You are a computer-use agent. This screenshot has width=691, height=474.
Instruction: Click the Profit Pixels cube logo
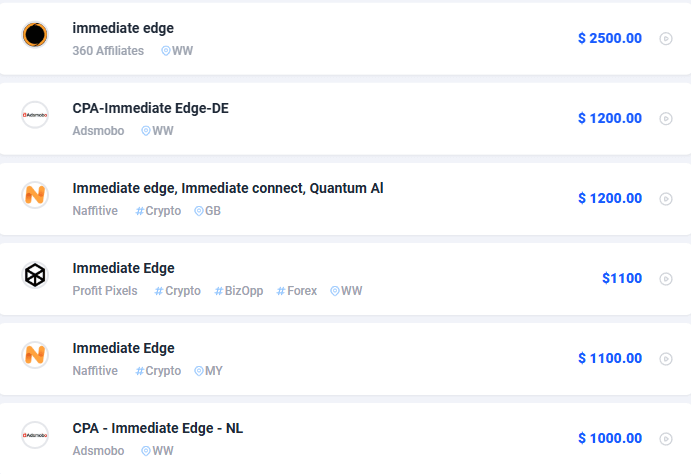[35, 275]
